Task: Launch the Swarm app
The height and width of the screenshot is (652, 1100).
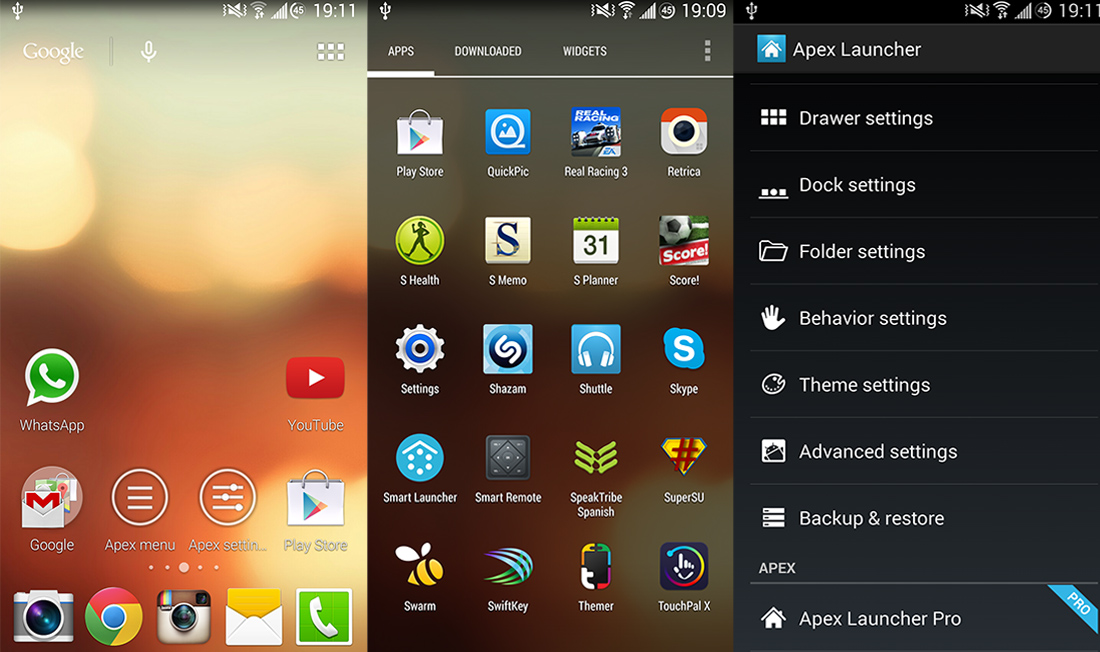Action: [419, 570]
